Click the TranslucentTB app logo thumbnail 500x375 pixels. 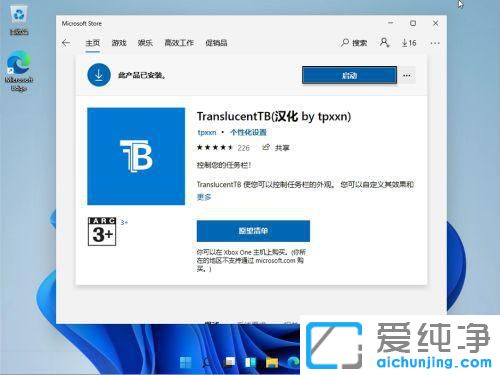136,156
